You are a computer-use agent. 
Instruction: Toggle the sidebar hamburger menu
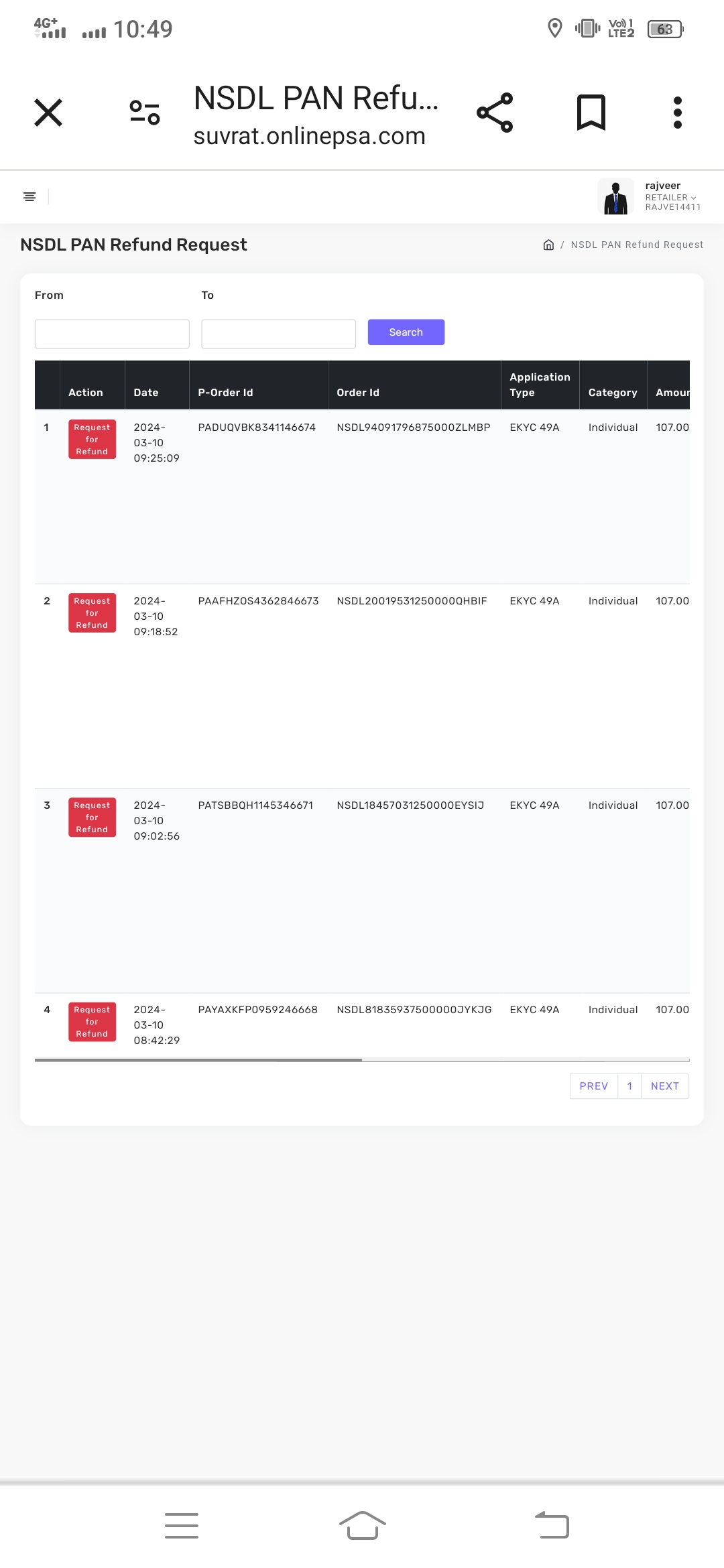click(x=29, y=196)
